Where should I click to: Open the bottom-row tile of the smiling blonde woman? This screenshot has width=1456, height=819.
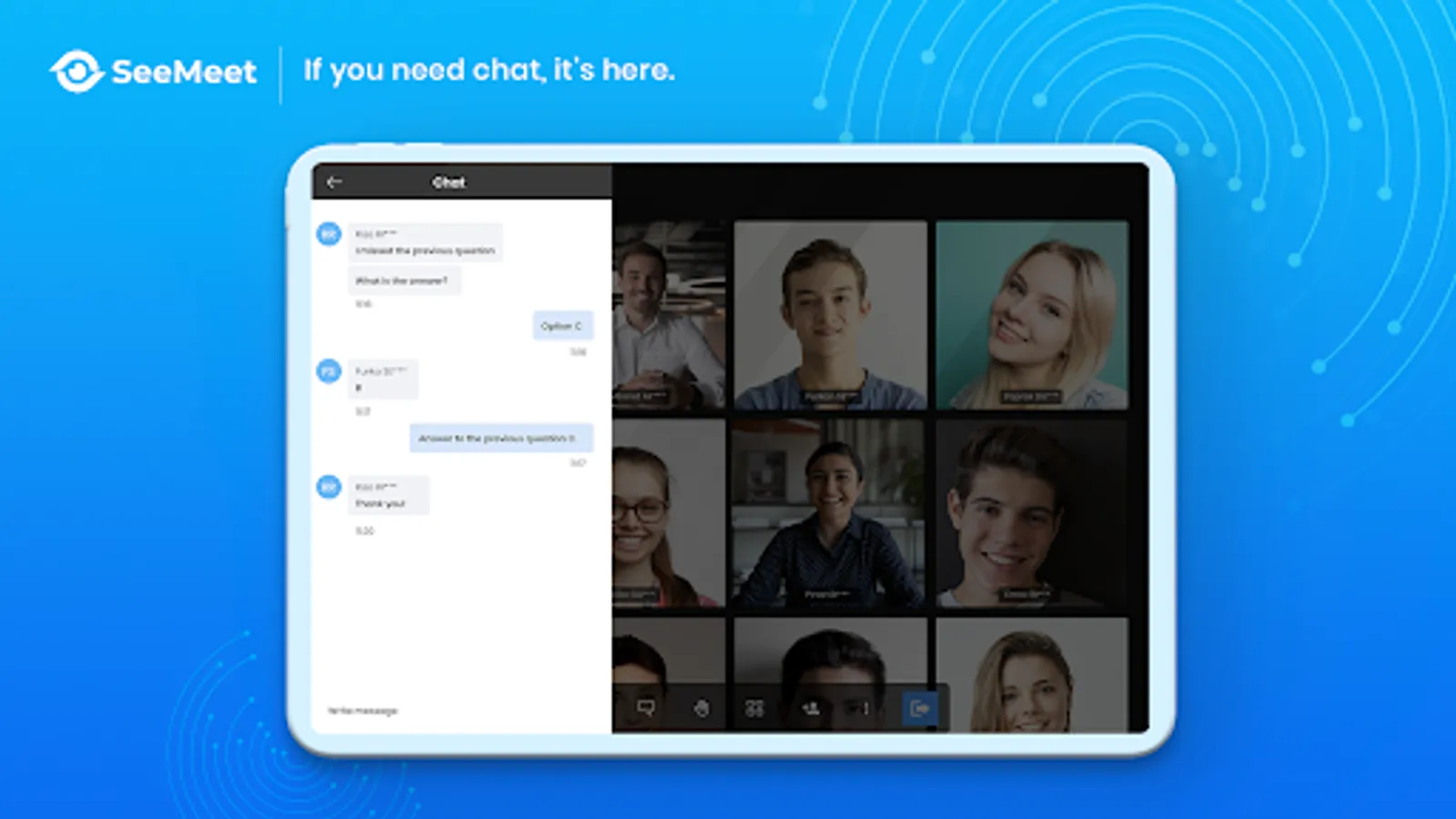tap(1032, 675)
